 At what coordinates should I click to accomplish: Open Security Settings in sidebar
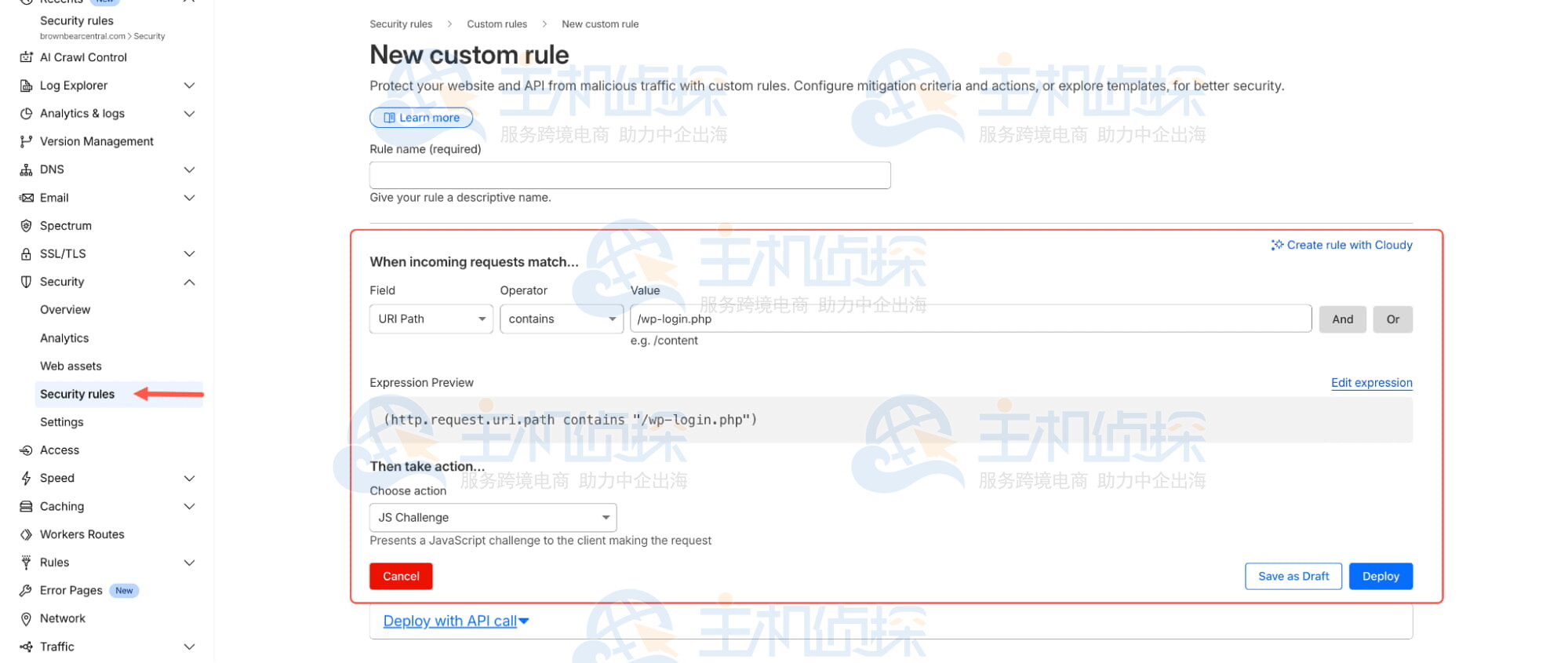62,422
